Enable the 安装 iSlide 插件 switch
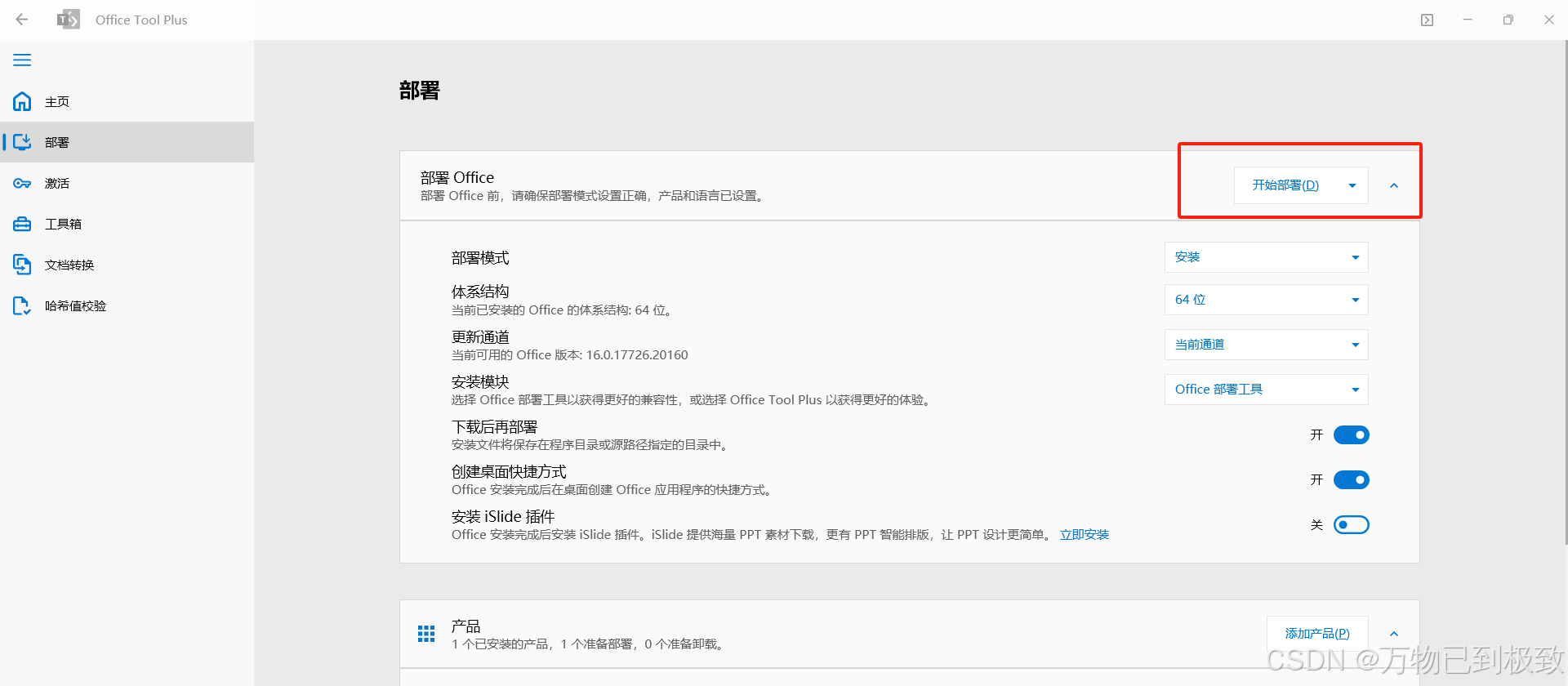Image resolution: width=1568 pixels, height=686 pixels. pyautogui.click(x=1351, y=524)
